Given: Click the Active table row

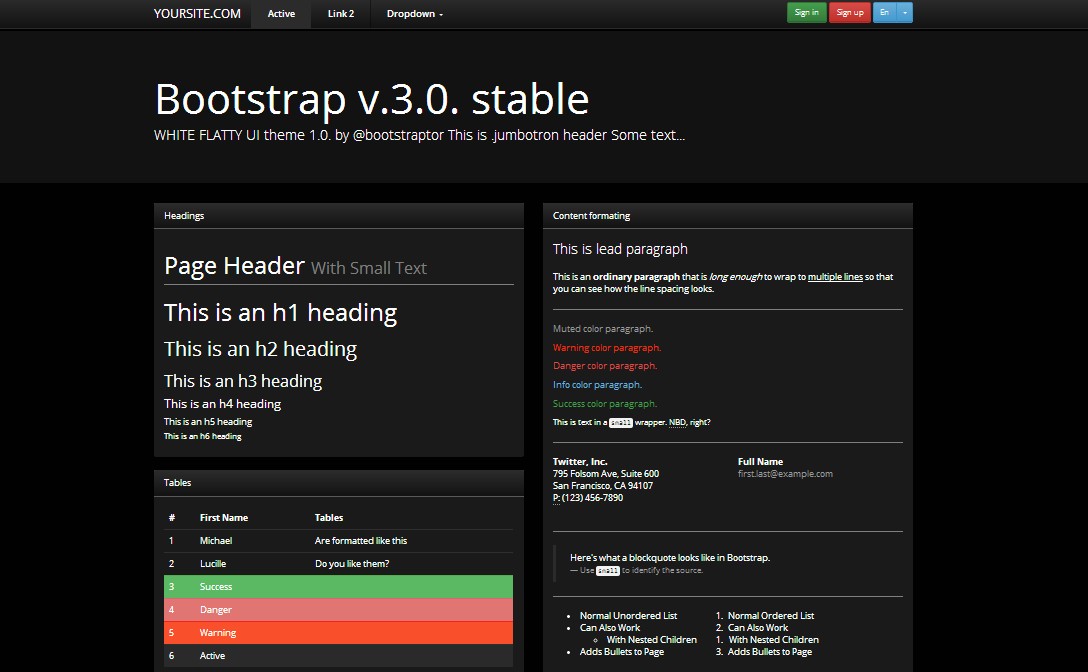Looking at the screenshot, I should click(x=339, y=655).
